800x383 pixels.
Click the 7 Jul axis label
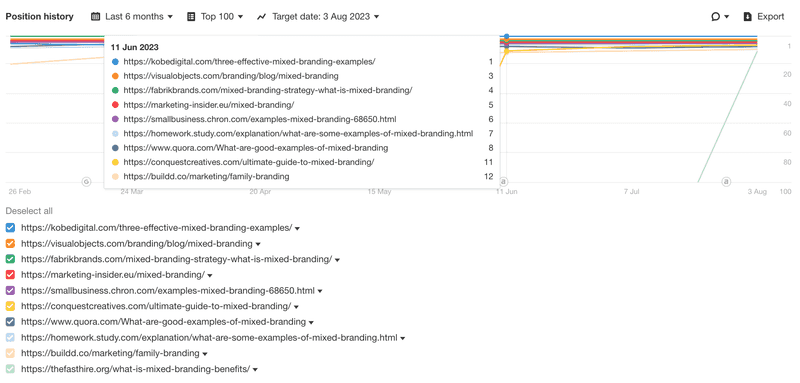click(x=631, y=192)
